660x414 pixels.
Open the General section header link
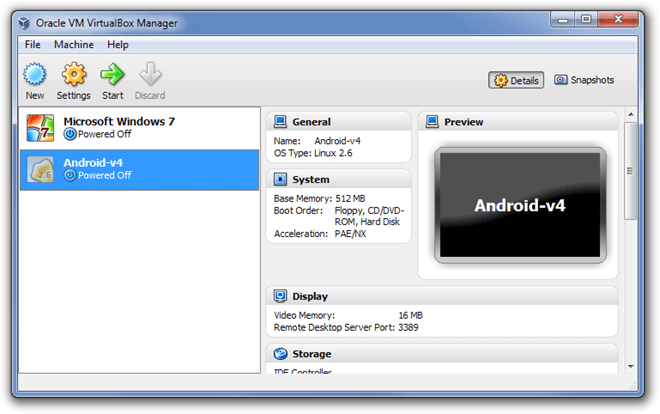[311, 122]
